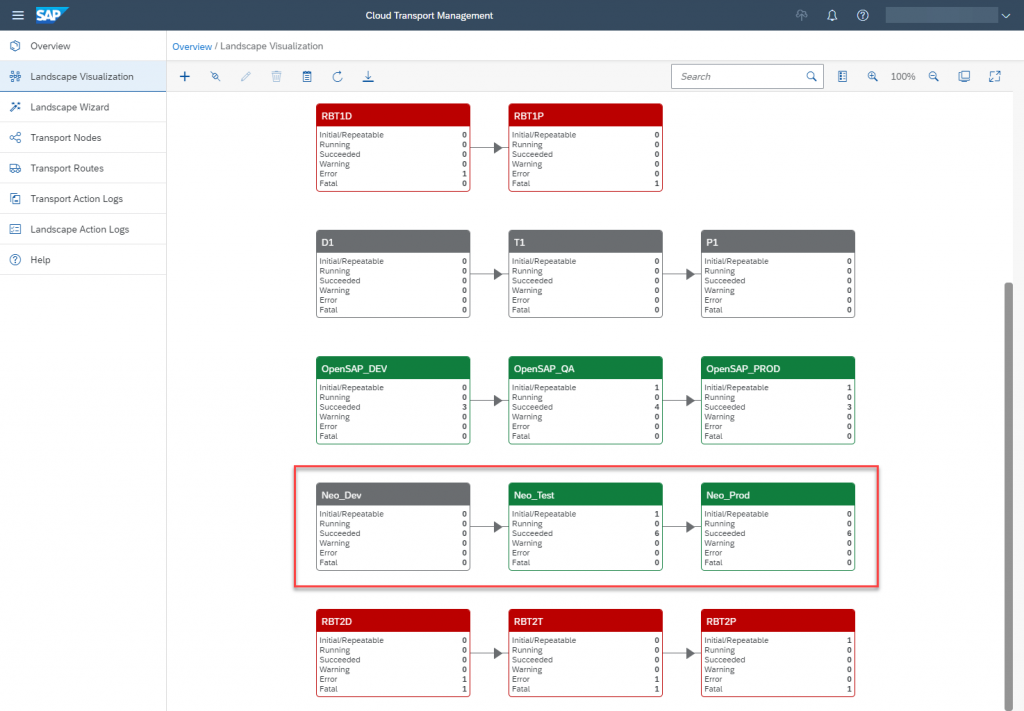Click the vertical scrollbar on the right
This screenshot has width=1024, height=711.
[x=1008, y=495]
